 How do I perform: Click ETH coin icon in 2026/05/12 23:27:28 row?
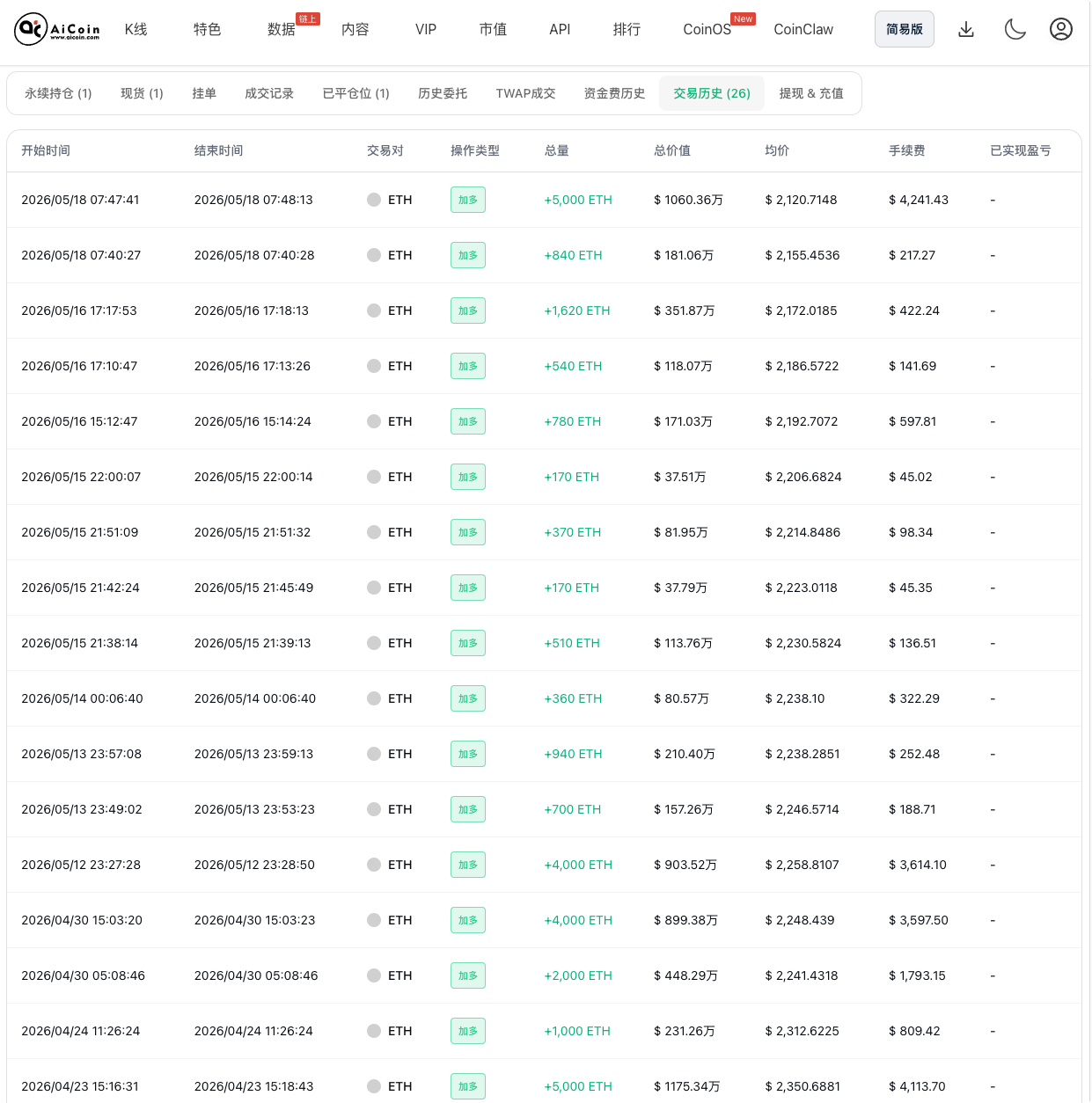click(x=374, y=865)
